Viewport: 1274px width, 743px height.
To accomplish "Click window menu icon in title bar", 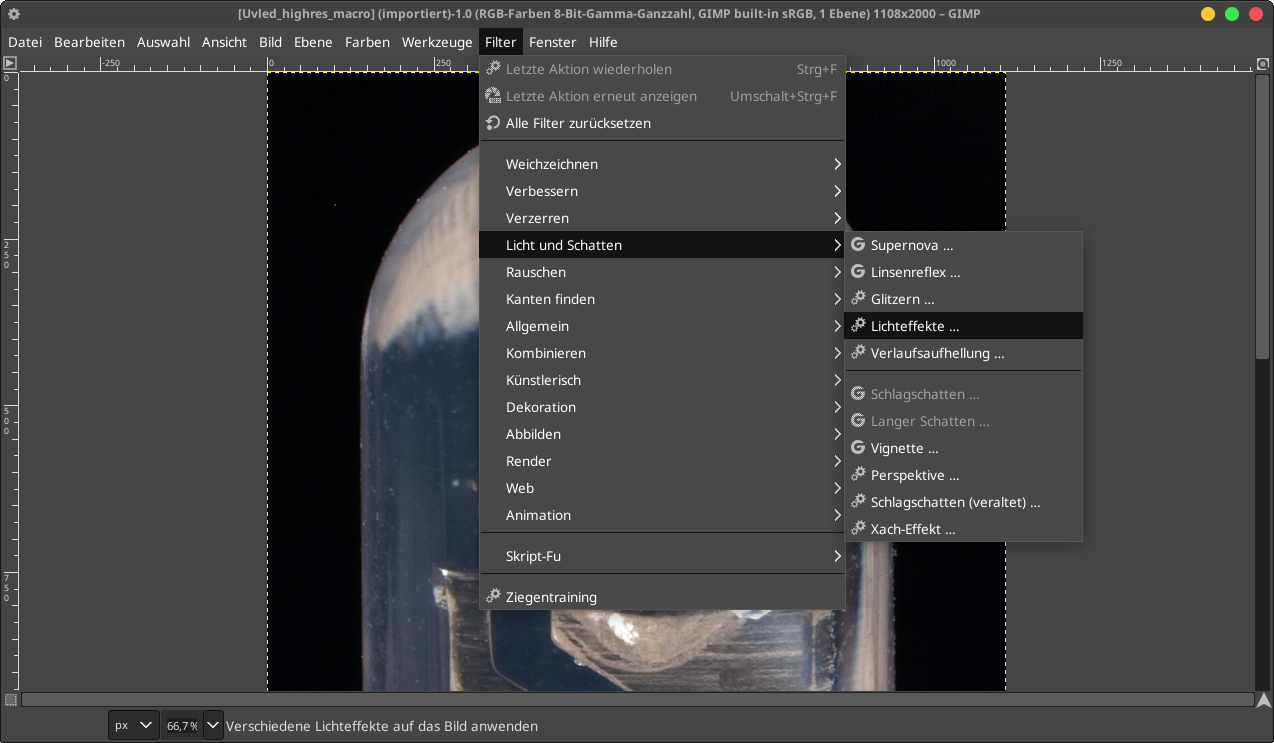I will pos(14,14).
